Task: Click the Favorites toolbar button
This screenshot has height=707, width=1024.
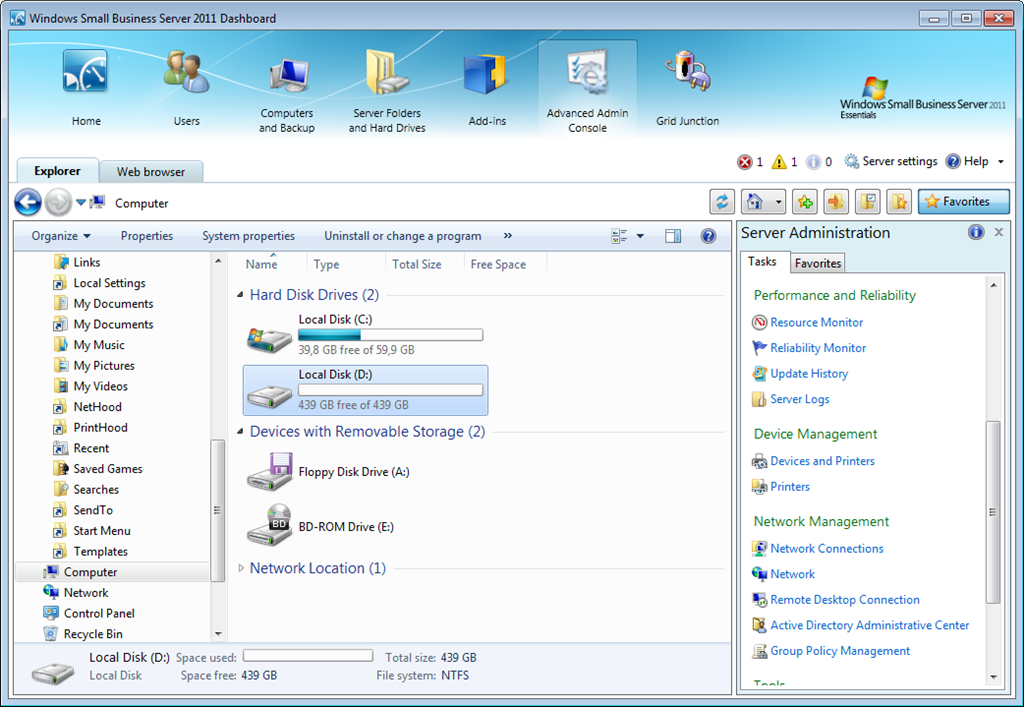Action: coord(963,202)
